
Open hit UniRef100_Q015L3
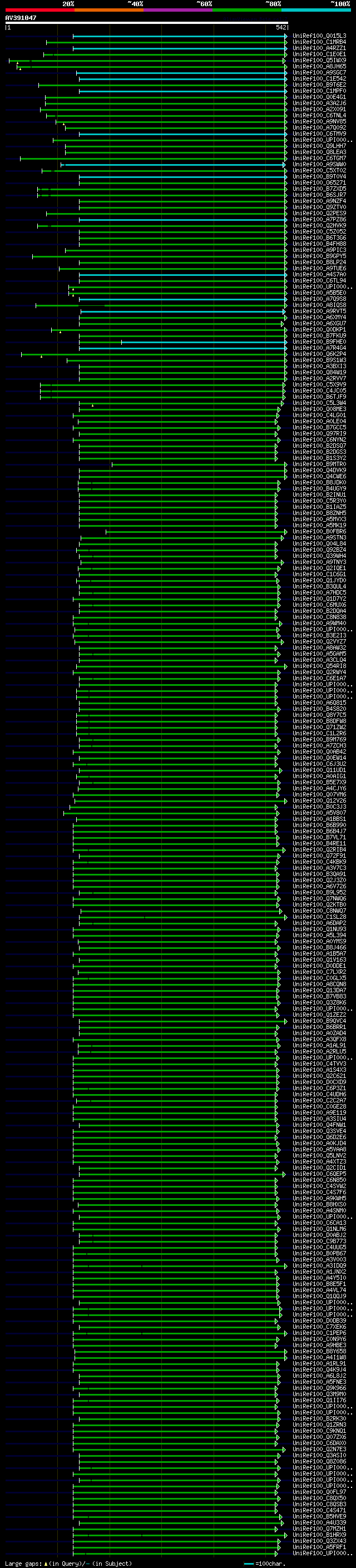coord(319,36)
